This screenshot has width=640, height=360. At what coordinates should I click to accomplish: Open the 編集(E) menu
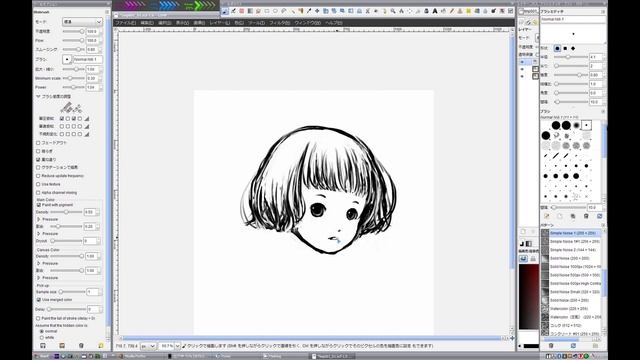[147, 23]
